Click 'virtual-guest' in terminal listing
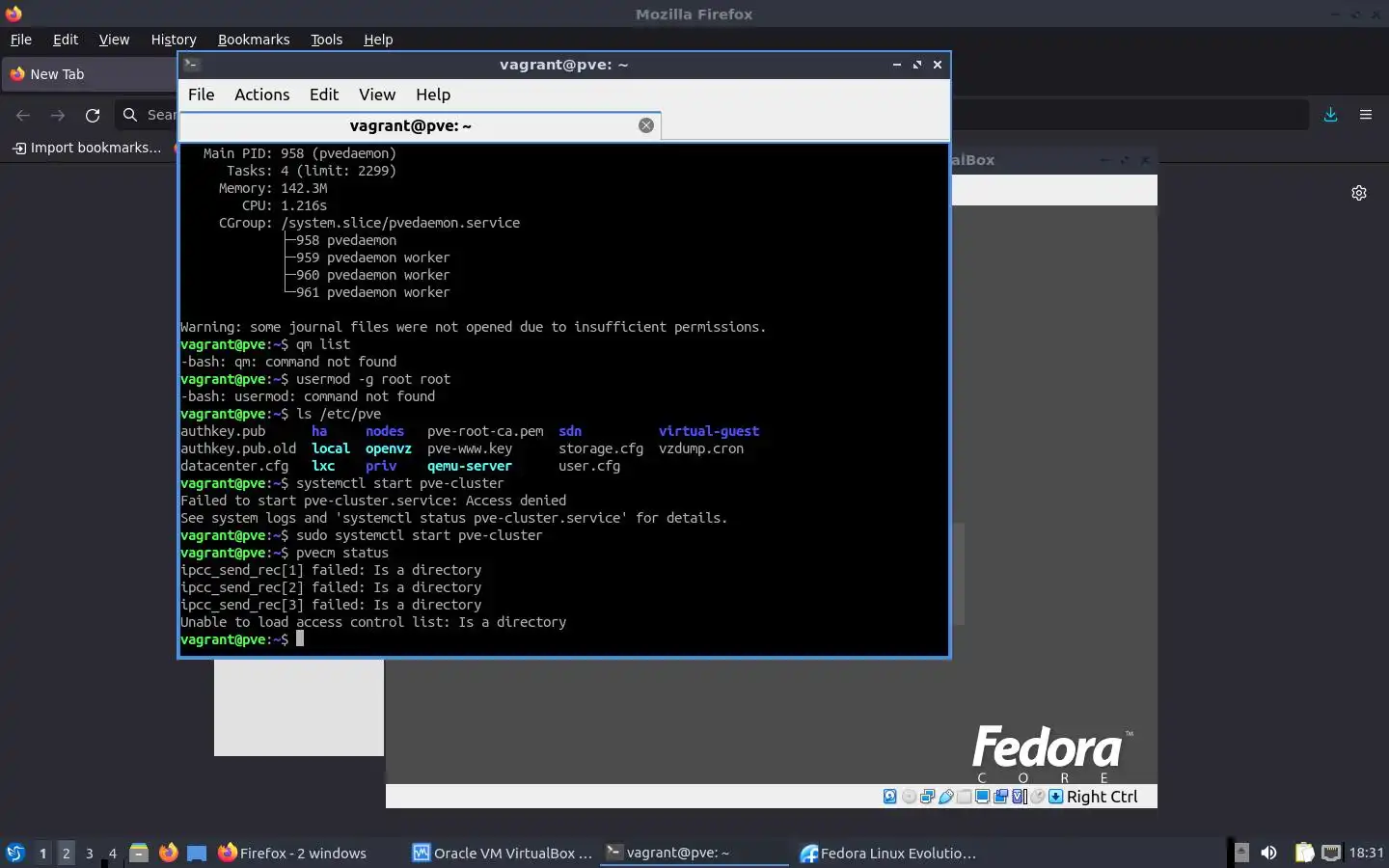The width and height of the screenshot is (1389, 868). click(709, 431)
